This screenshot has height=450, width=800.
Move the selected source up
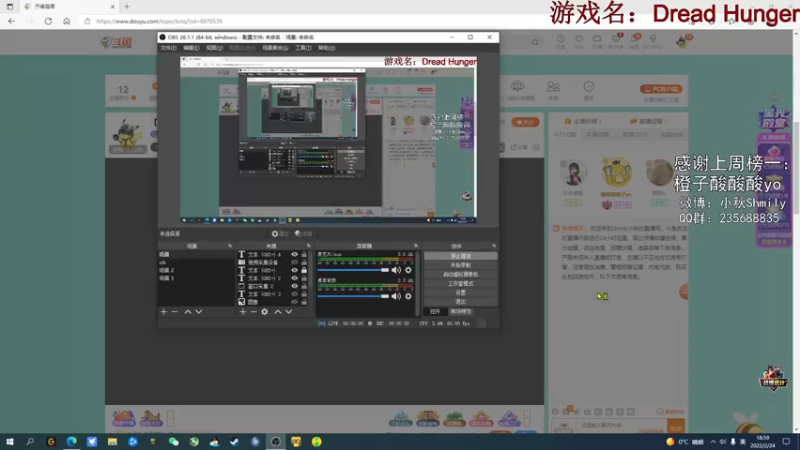click(x=278, y=312)
